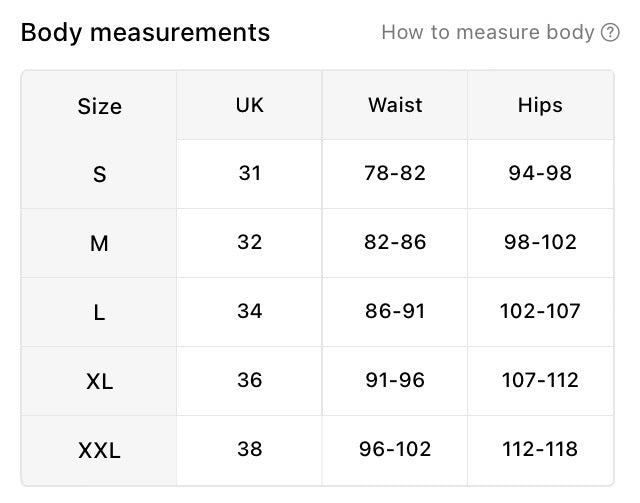Viewport: 640px width, 503px height.
Task: Click the UK column header
Action: (x=249, y=105)
